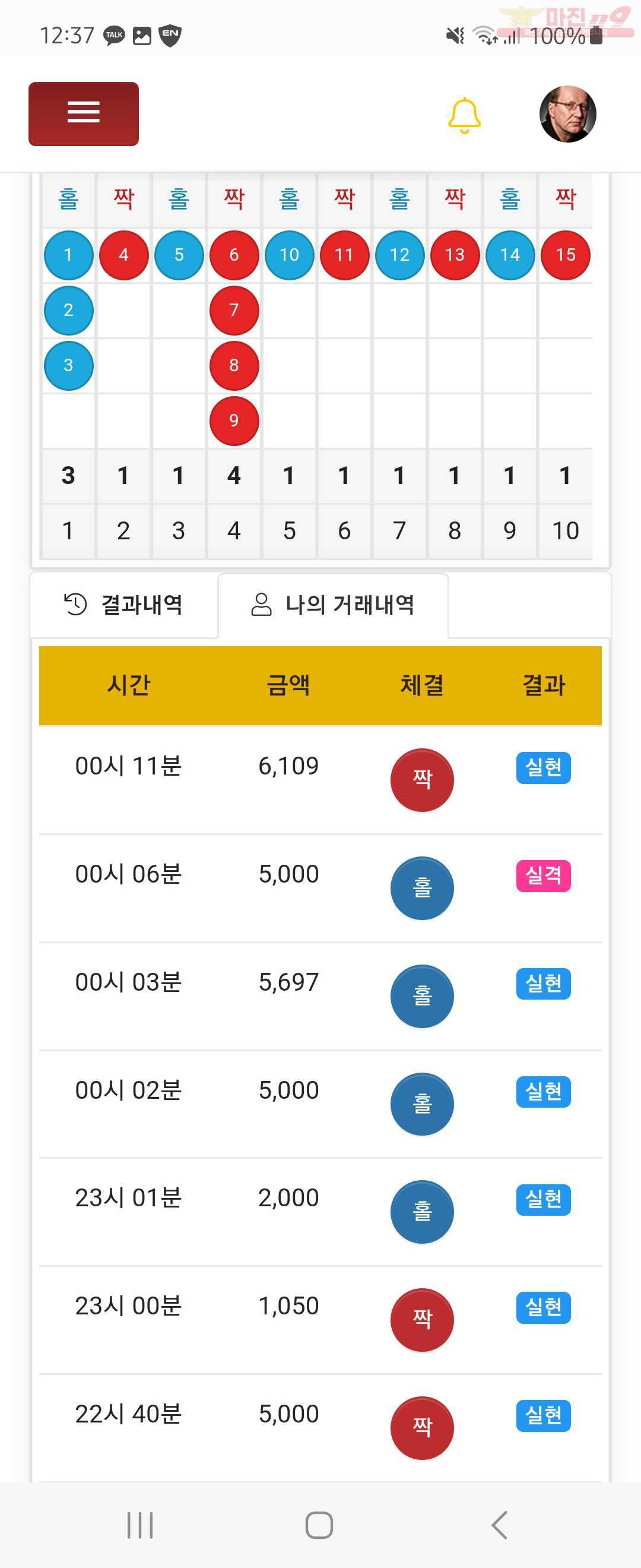Tap the blue 홀 badge for 00시 06분
The image size is (641, 1568).
[422, 888]
